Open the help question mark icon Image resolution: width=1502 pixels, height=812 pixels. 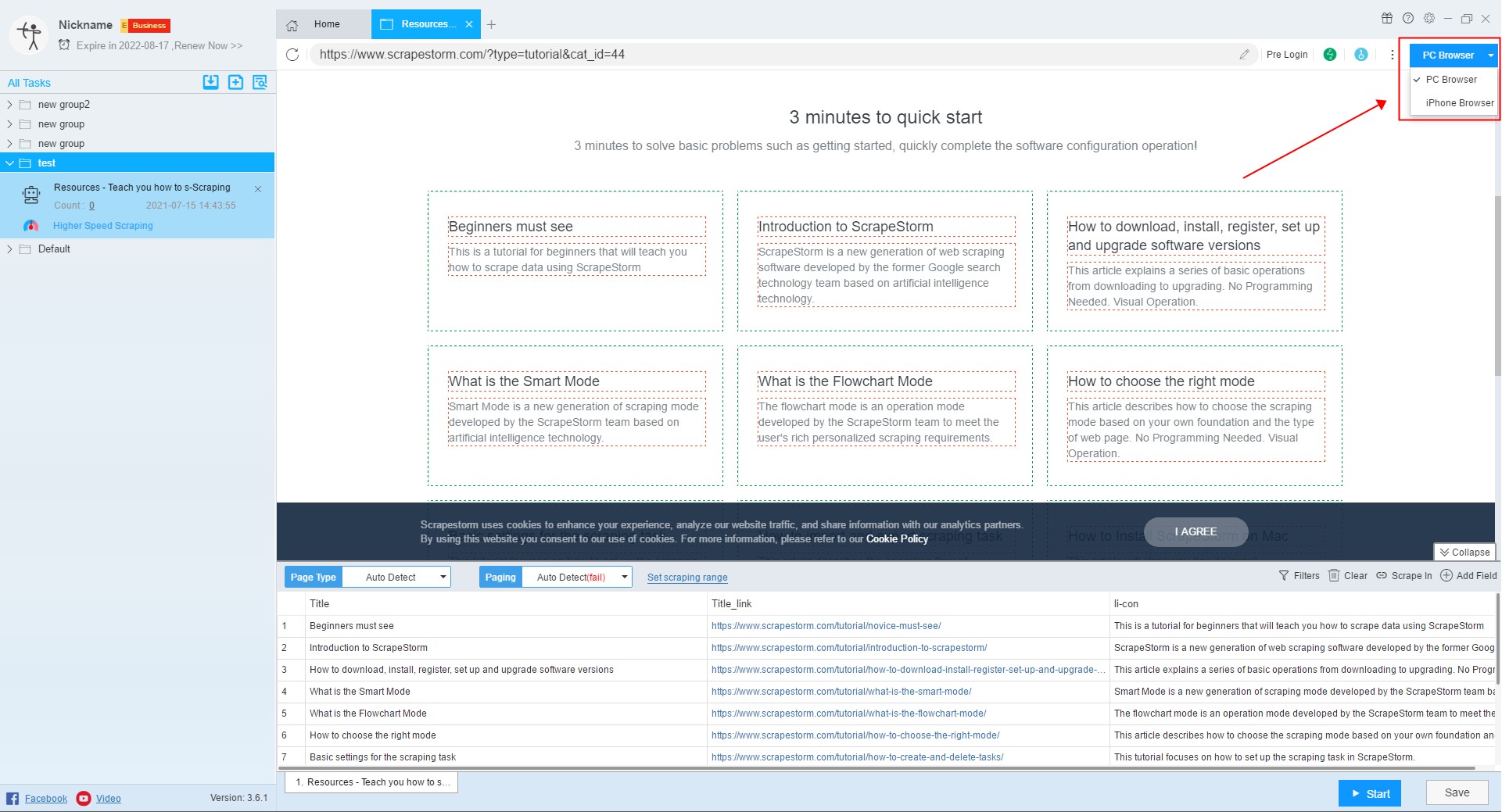click(1407, 19)
